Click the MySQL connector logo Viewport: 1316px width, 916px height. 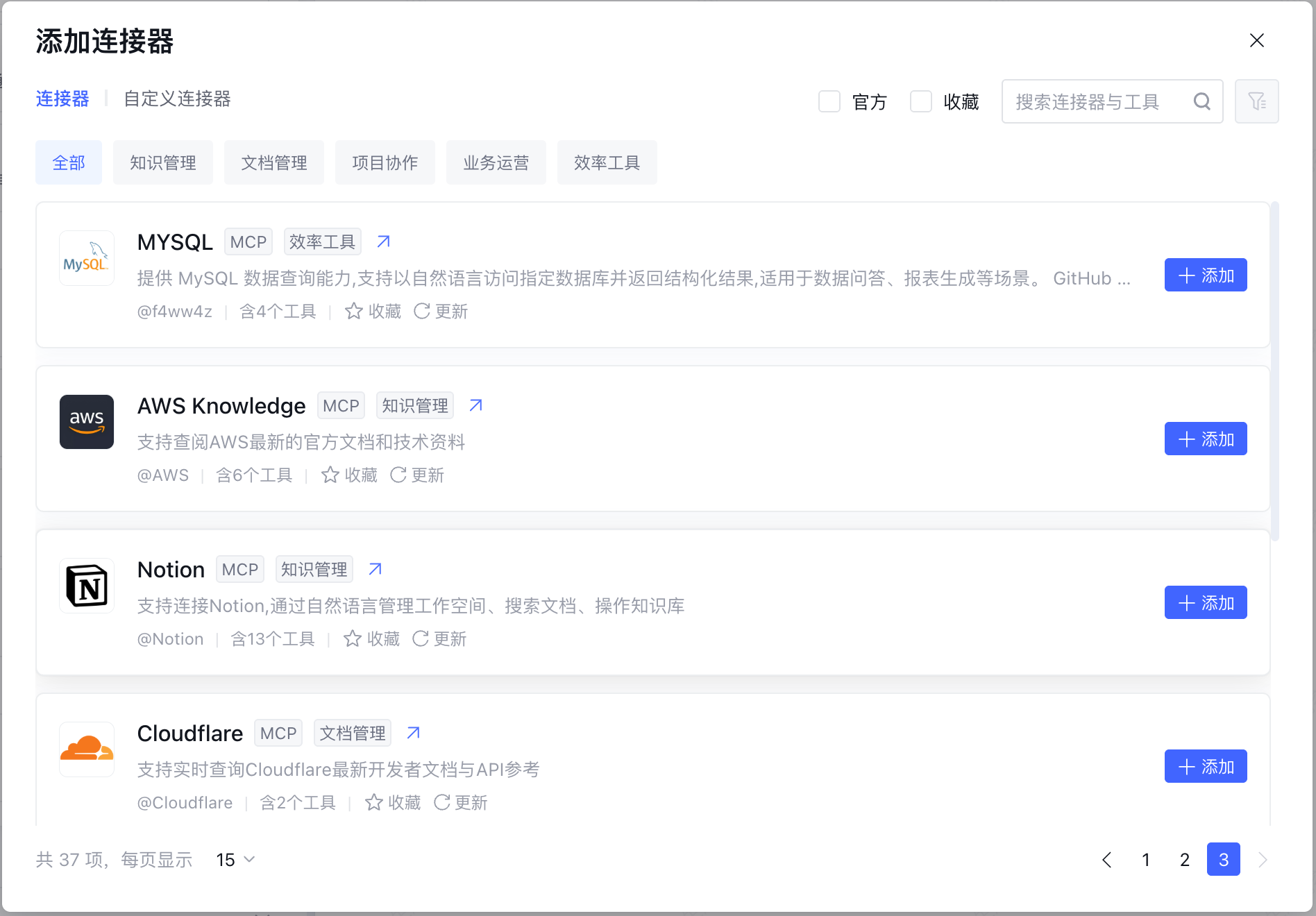[x=87, y=258]
